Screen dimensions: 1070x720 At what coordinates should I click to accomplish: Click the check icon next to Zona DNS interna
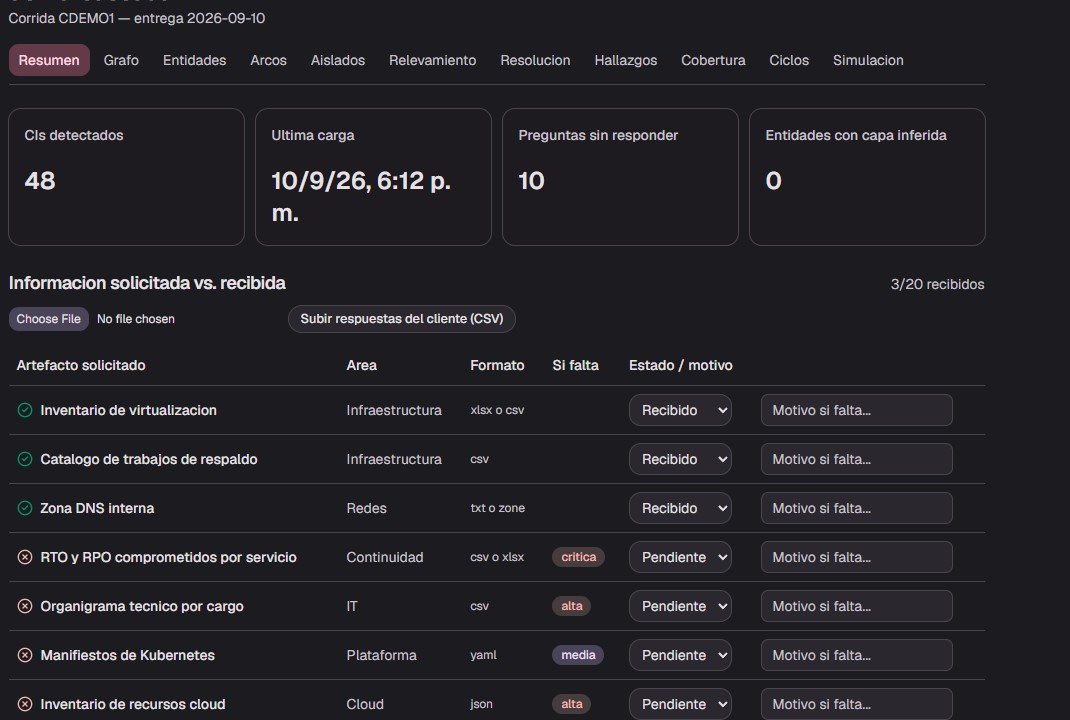25,508
